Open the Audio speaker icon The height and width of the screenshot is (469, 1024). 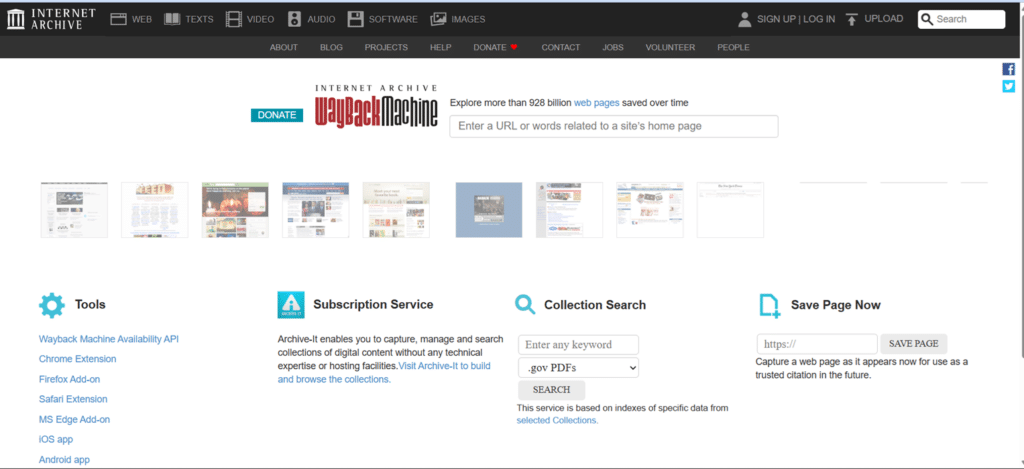(x=295, y=19)
